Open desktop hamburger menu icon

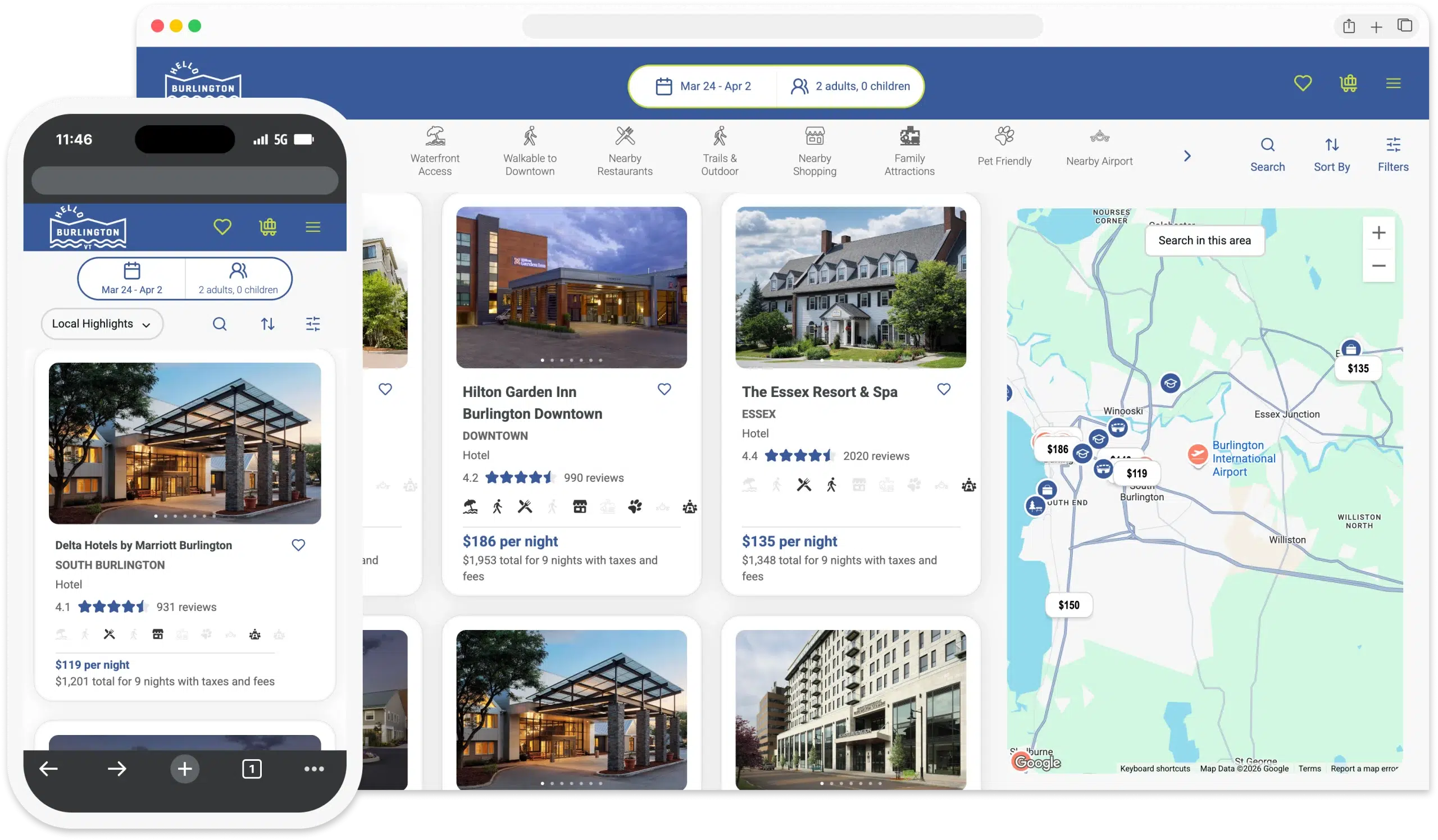[1393, 83]
